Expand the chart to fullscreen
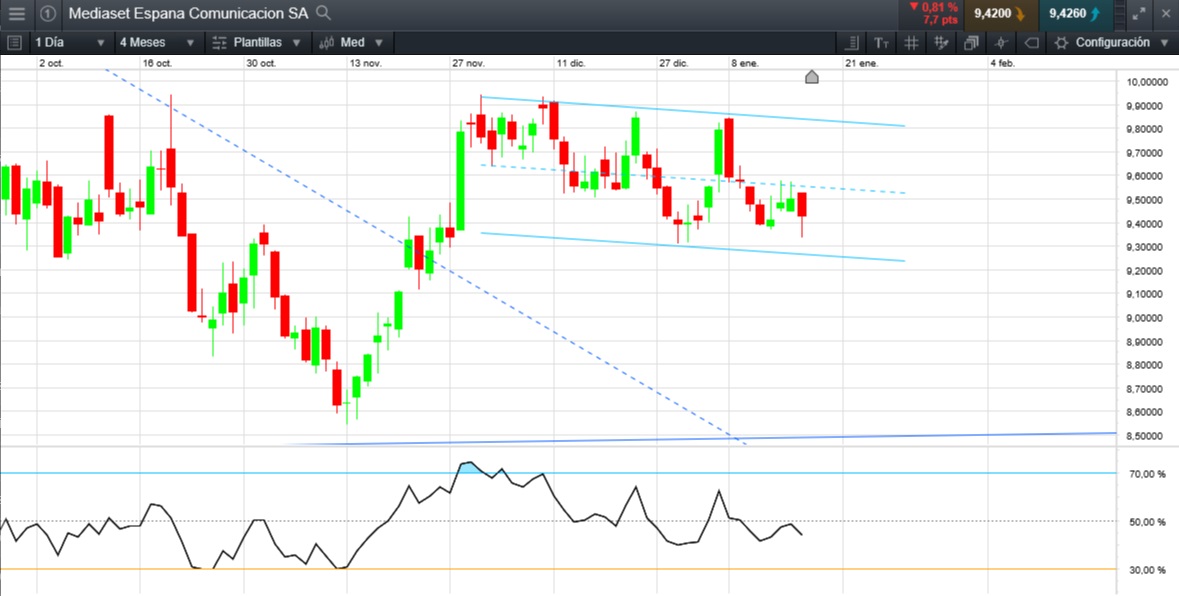The width and height of the screenshot is (1179, 596). coord(1140,14)
